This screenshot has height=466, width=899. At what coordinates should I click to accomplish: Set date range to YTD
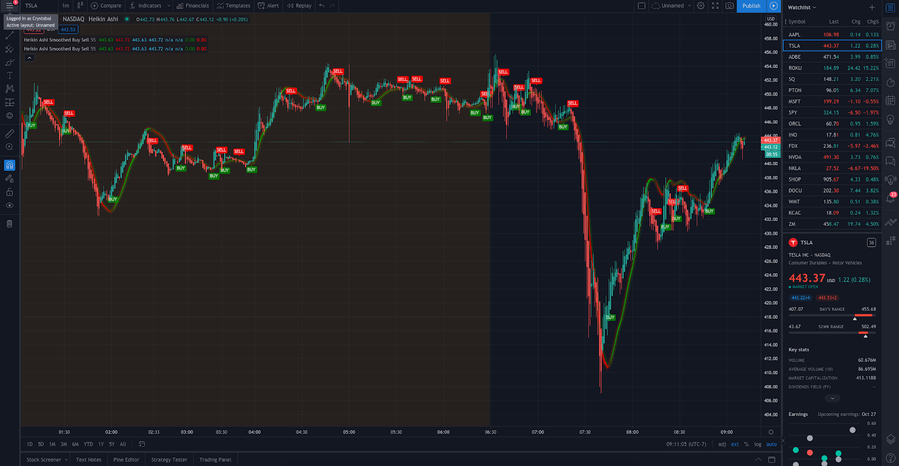pos(88,444)
